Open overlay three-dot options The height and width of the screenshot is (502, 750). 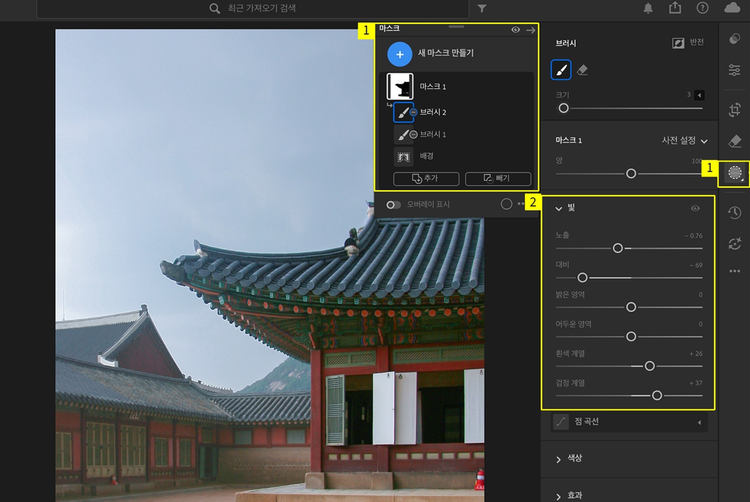coord(521,204)
